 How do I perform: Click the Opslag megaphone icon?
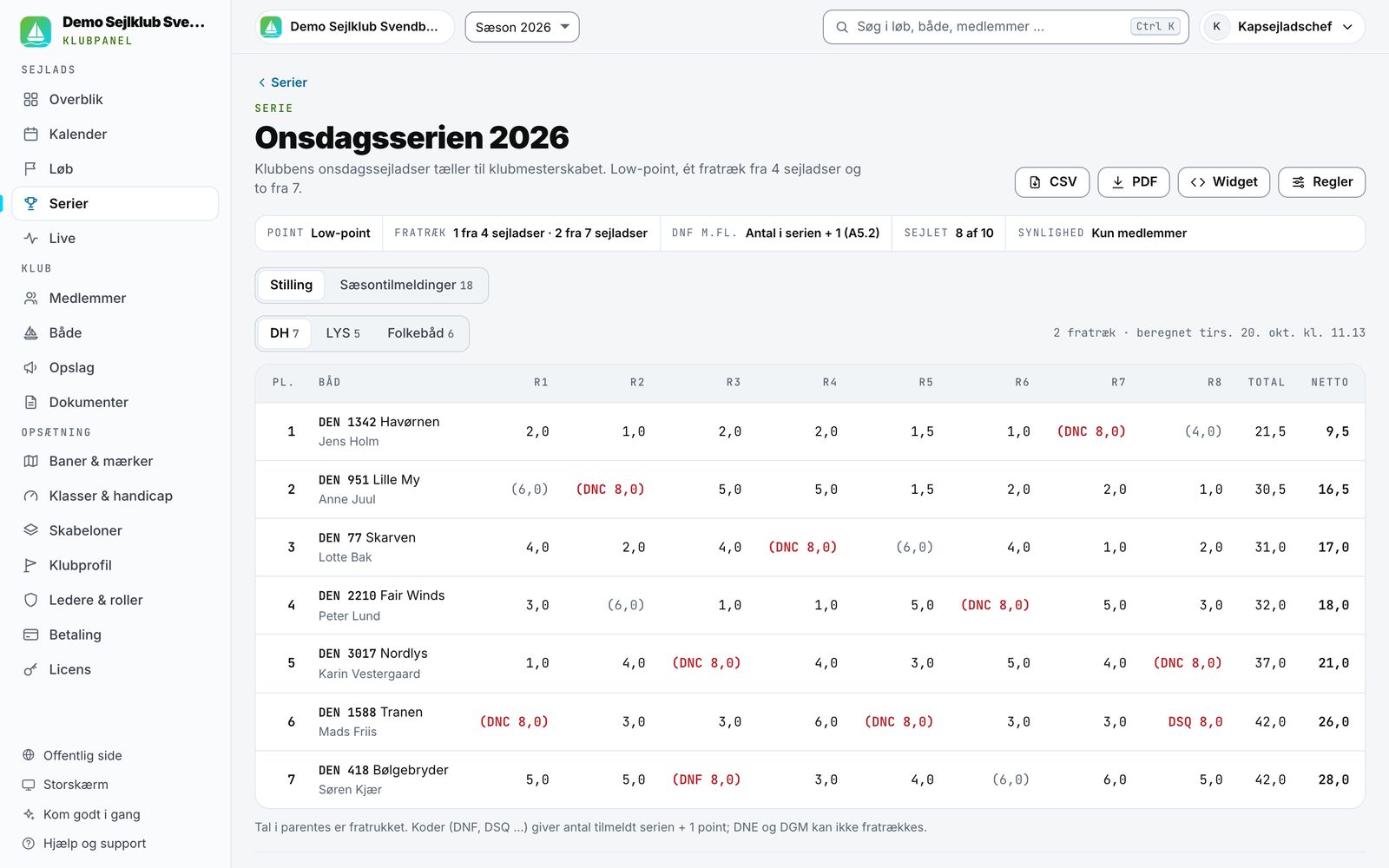(31, 368)
